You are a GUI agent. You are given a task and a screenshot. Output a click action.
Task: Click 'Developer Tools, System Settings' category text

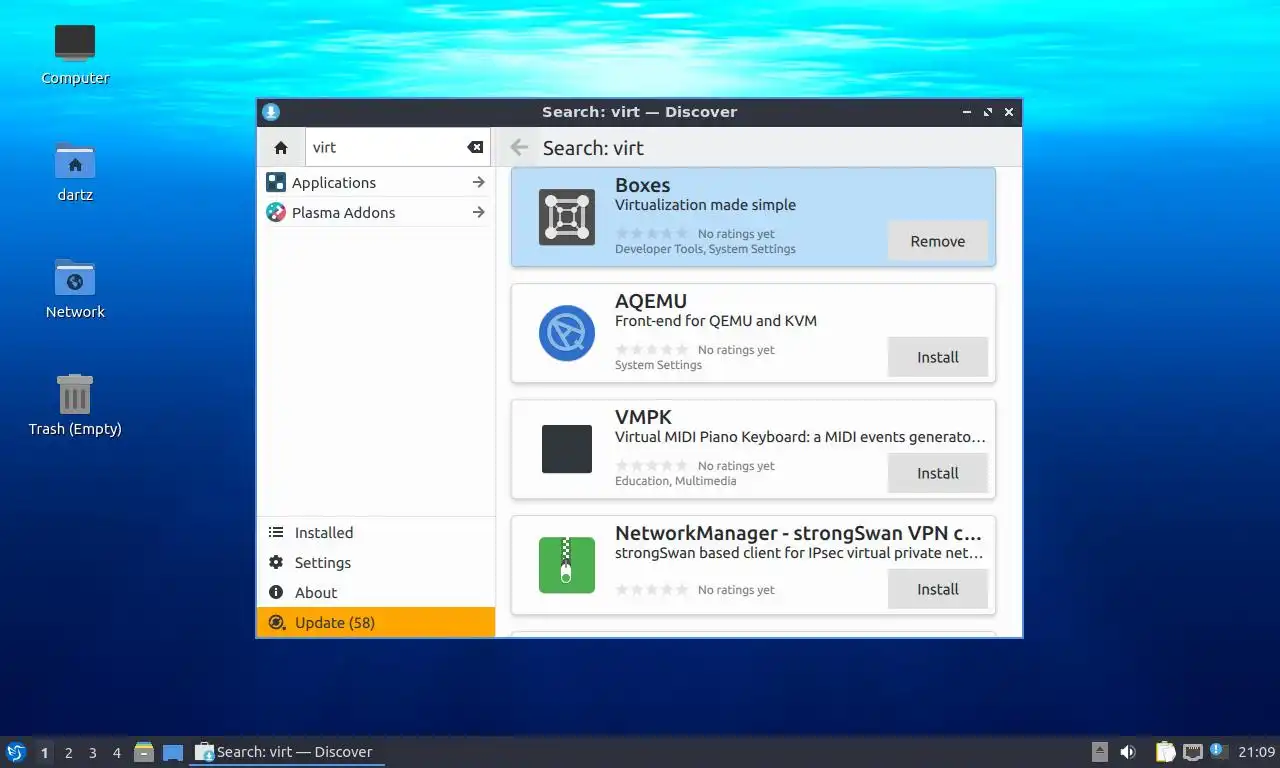(x=705, y=249)
